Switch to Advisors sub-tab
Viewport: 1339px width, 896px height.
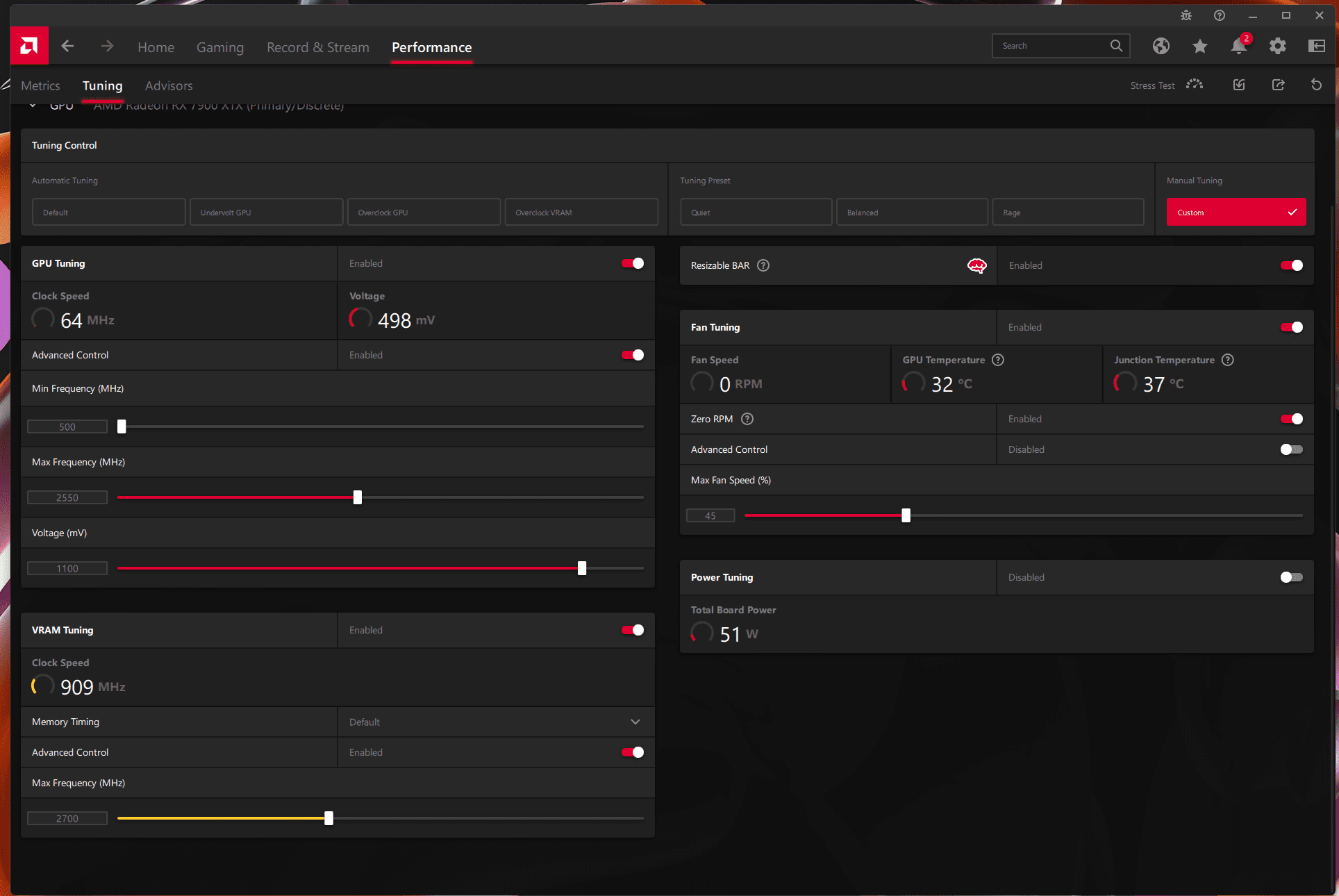coord(169,85)
